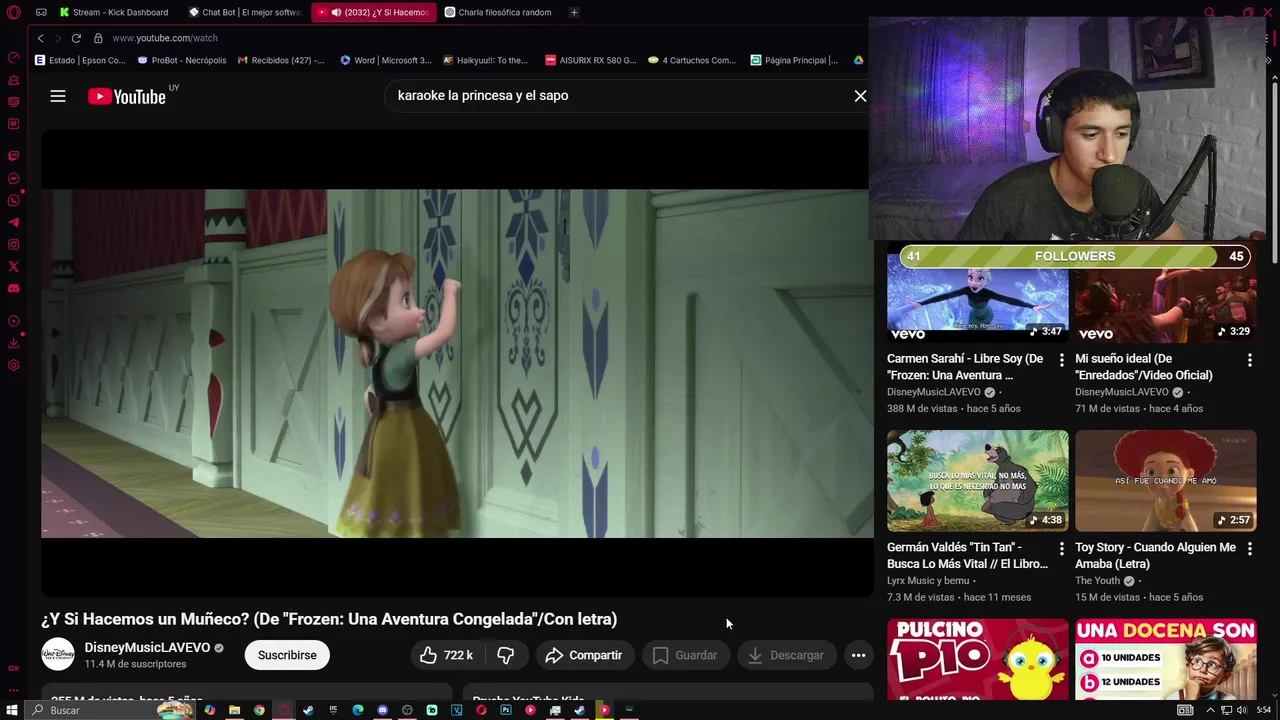This screenshot has height=720, width=1280.
Task: Open options for Germán Valdés Tin Tan video
Action: [1062, 549]
